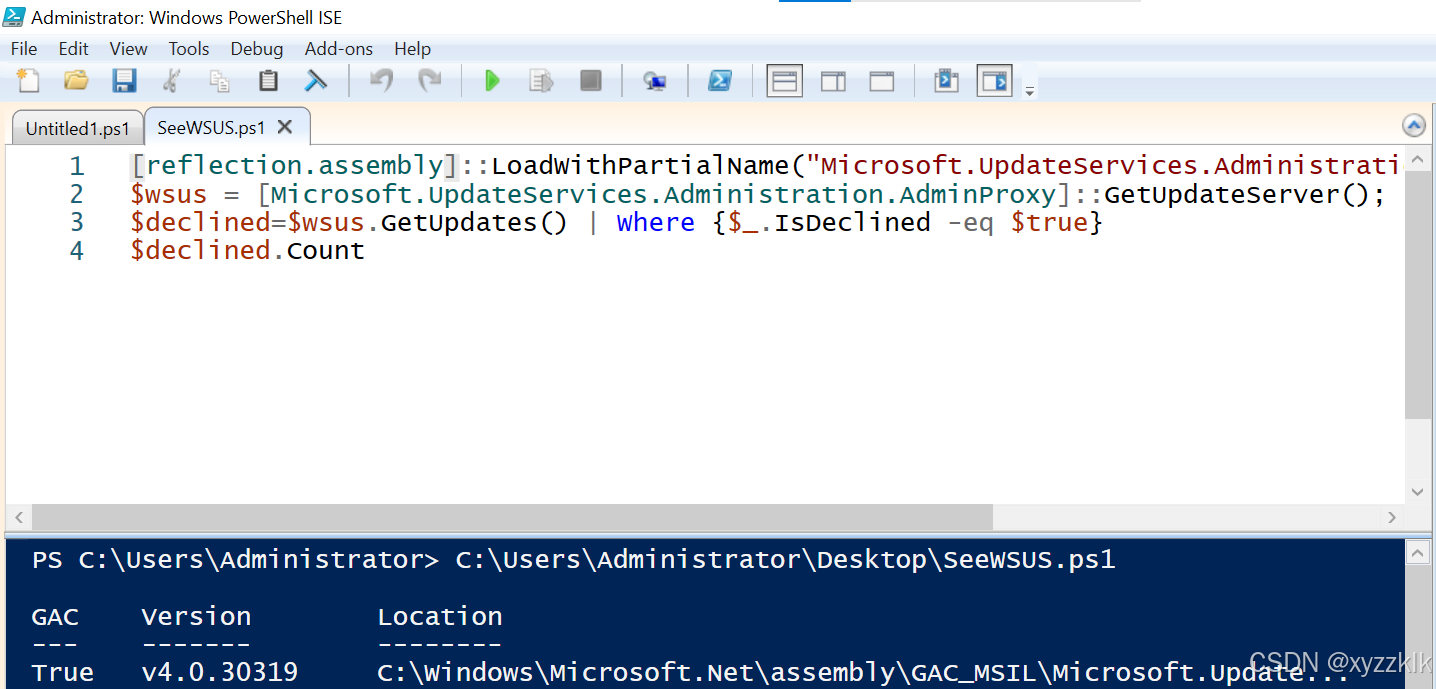Click line number 4 in gutter
The height and width of the screenshot is (689, 1436).
pos(77,250)
